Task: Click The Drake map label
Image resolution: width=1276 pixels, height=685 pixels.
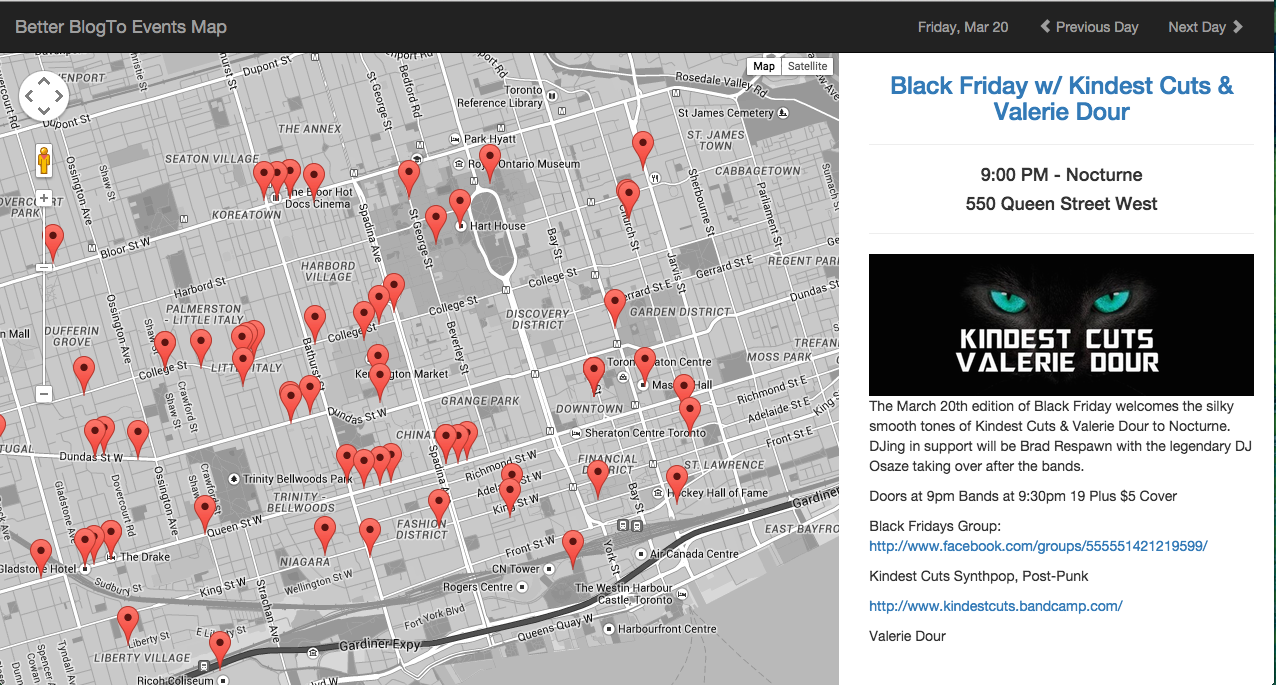Action: pyautogui.click(x=146, y=557)
